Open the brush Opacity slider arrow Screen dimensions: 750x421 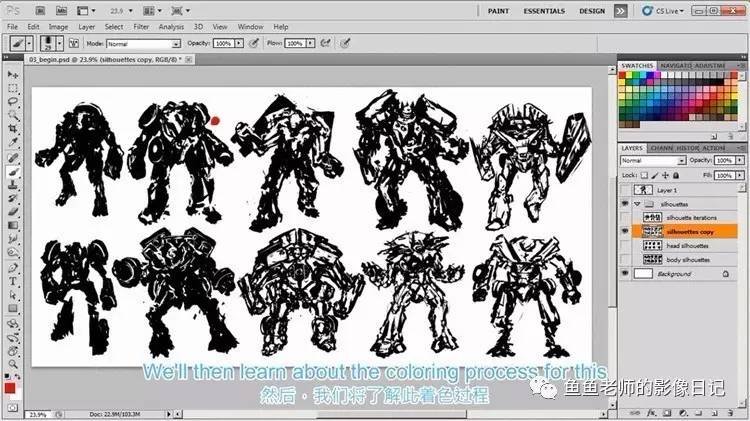(x=239, y=44)
